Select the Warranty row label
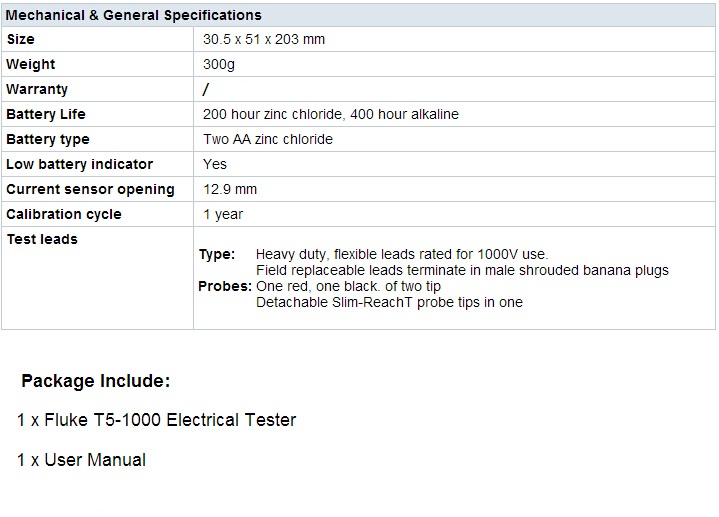The image size is (719, 517). 37,89
